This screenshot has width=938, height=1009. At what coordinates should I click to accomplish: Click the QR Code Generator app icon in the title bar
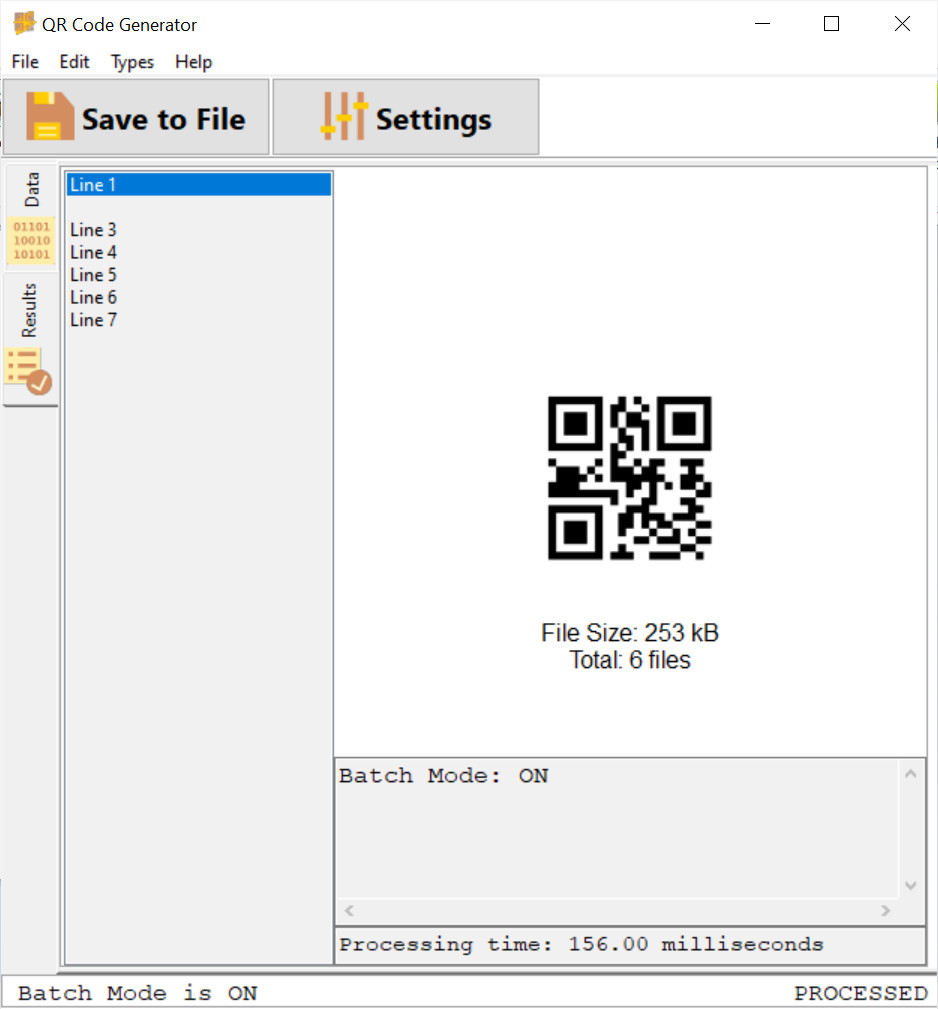click(24, 23)
